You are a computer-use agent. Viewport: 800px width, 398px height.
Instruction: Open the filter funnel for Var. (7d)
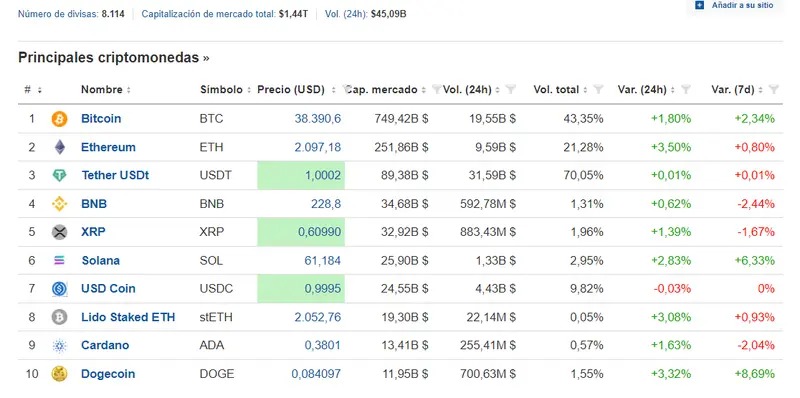(773, 90)
